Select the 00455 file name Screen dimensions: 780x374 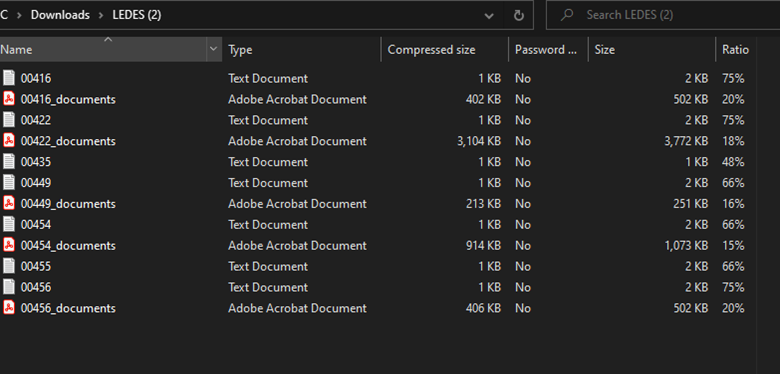[x=36, y=267]
